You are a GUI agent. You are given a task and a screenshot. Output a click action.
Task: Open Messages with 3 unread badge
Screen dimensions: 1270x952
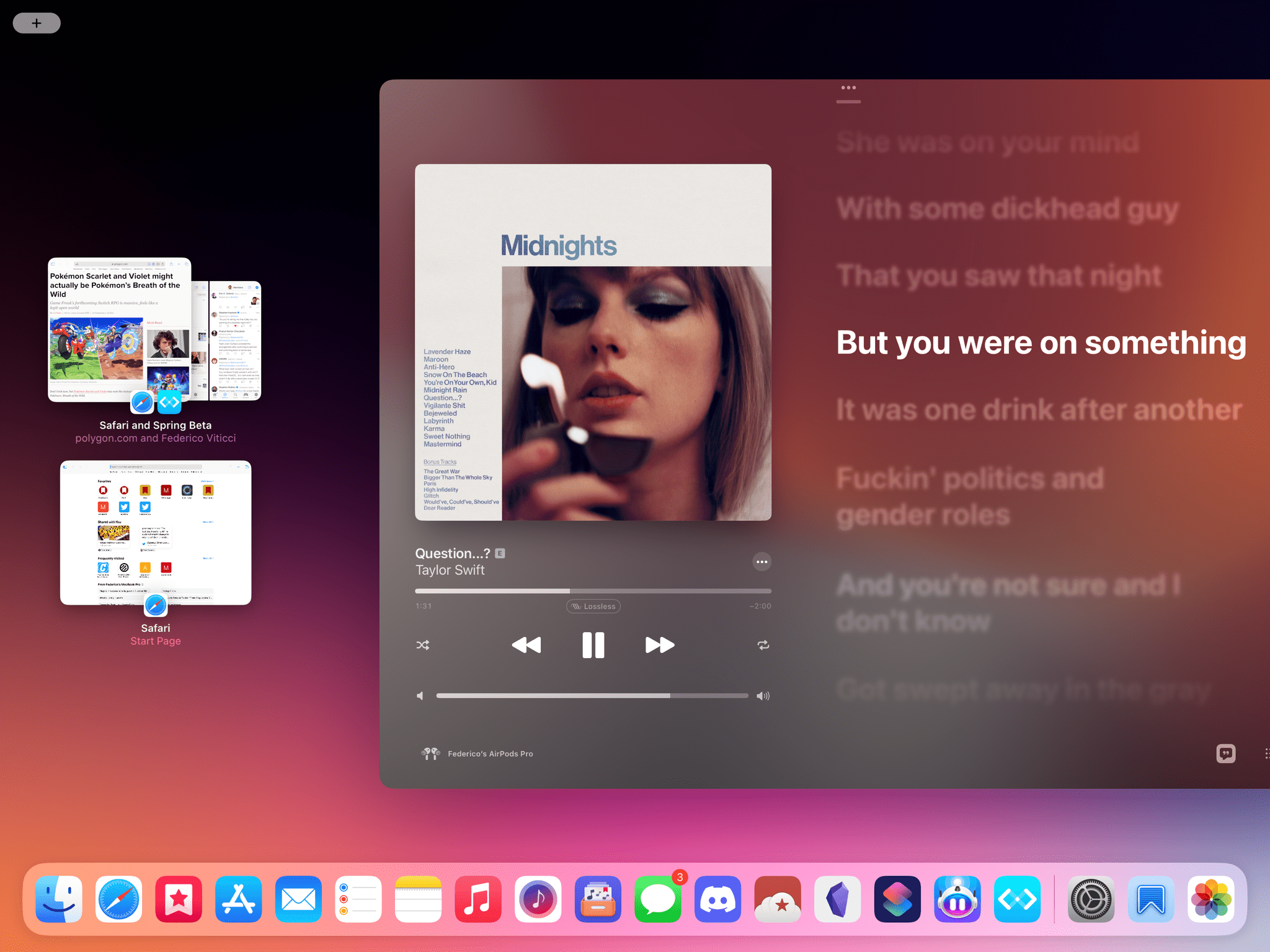click(658, 899)
